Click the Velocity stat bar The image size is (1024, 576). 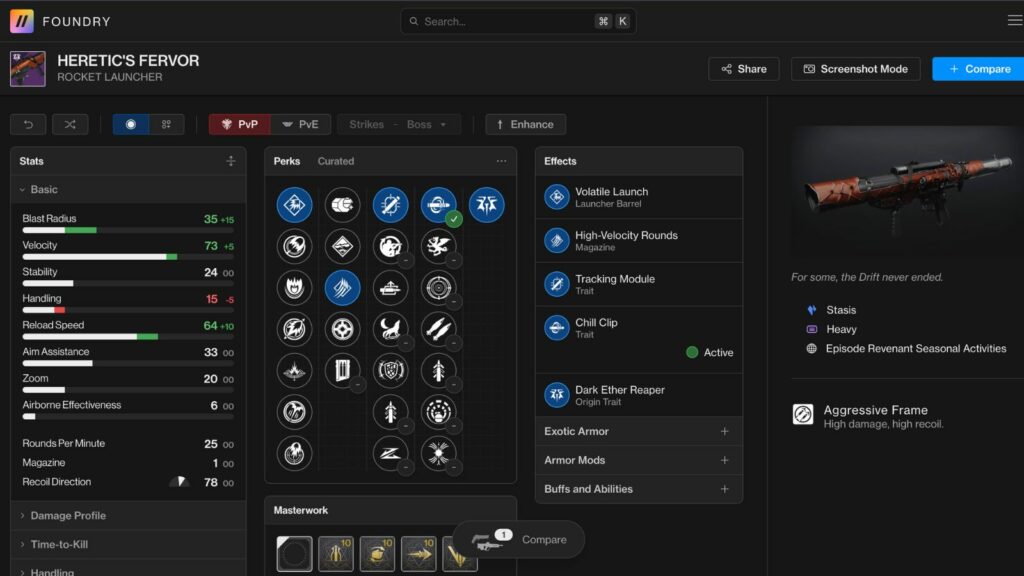tap(128, 257)
